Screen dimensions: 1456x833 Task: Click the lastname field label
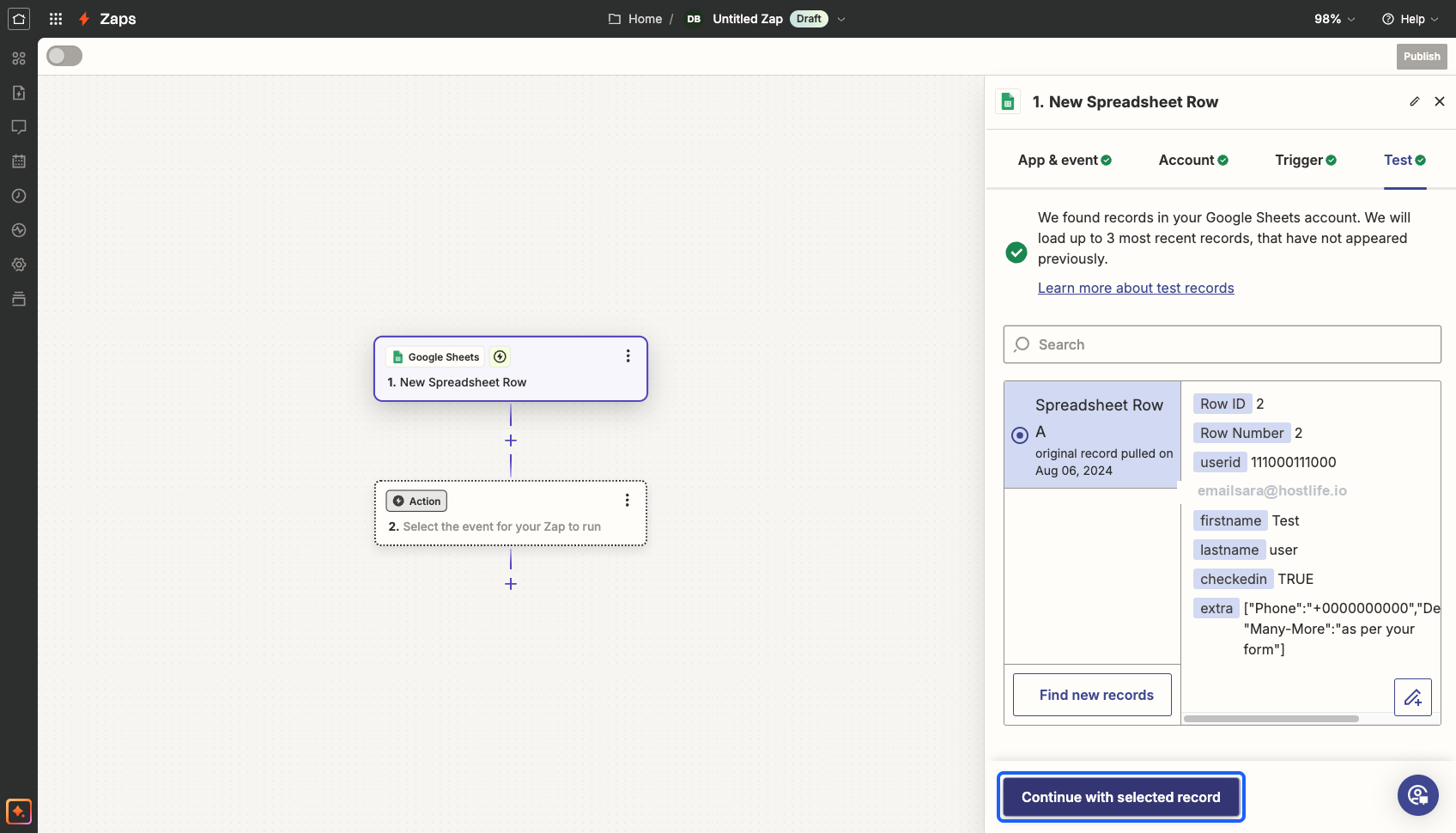pos(1229,550)
